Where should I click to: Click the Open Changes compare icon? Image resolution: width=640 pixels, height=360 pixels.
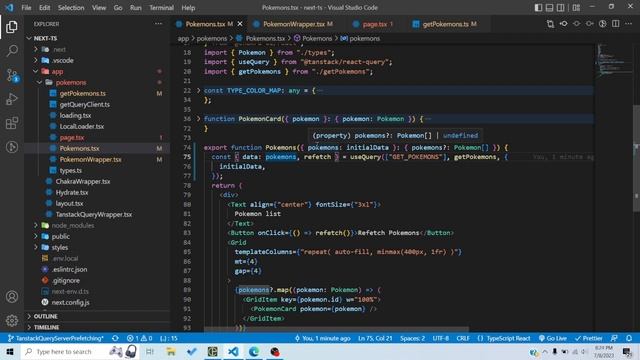tap(550, 24)
